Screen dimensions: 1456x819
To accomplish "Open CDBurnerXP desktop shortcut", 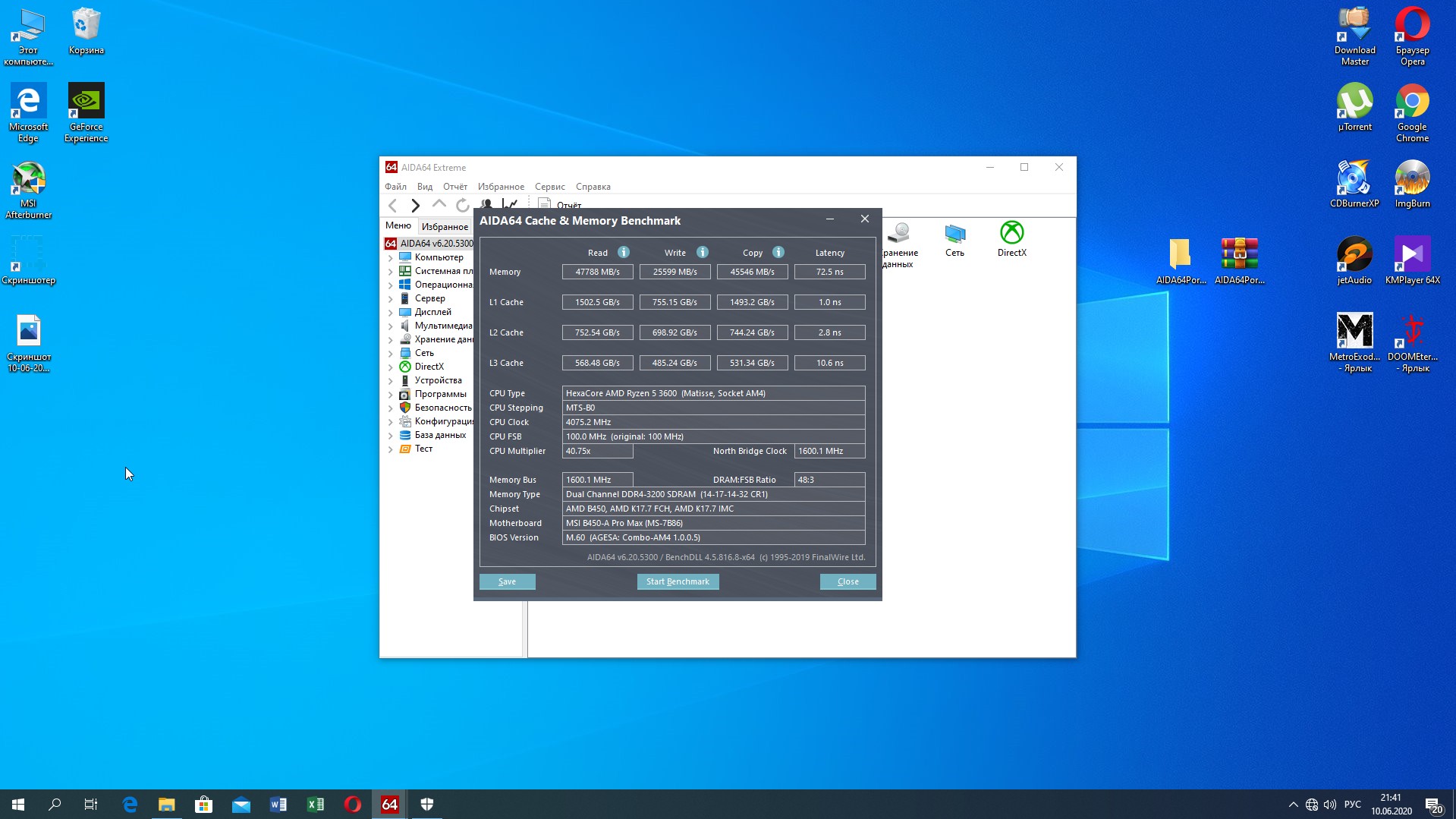I will 1354,184.
